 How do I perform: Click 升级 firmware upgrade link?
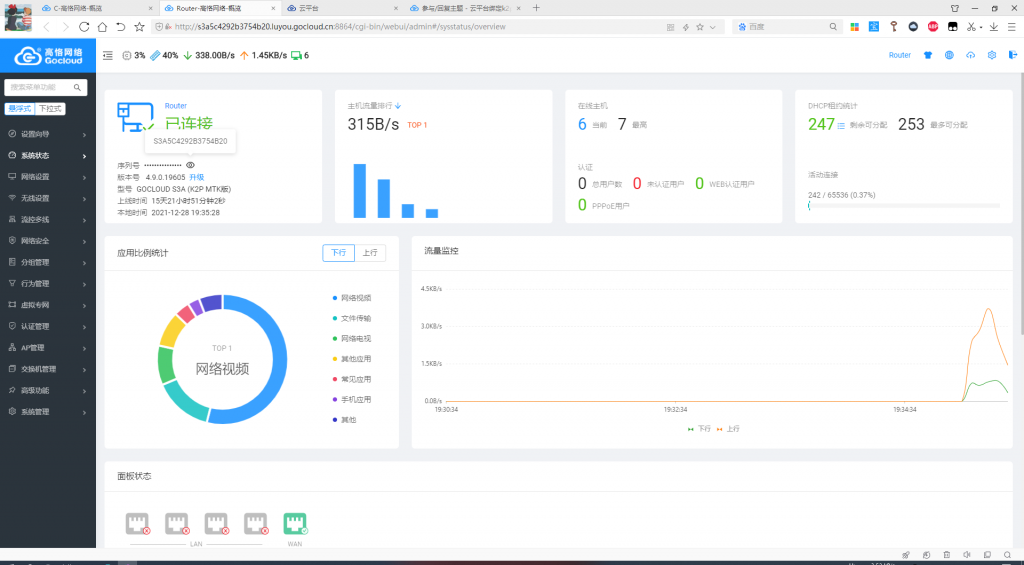click(x=197, y=177)
